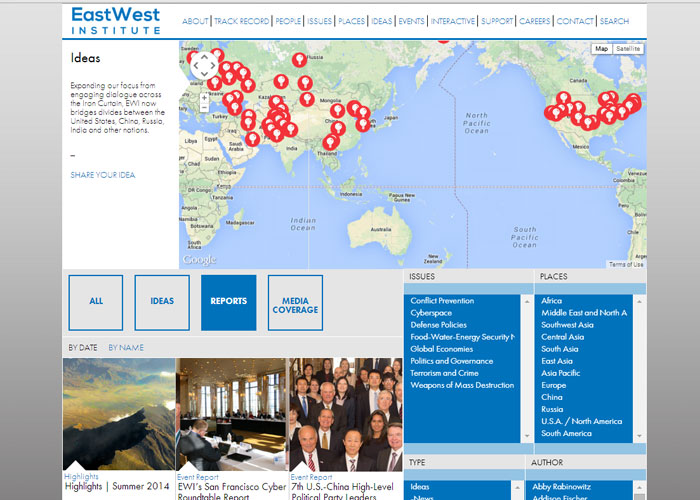Select the ALL filter button

[x=96, y=303]
